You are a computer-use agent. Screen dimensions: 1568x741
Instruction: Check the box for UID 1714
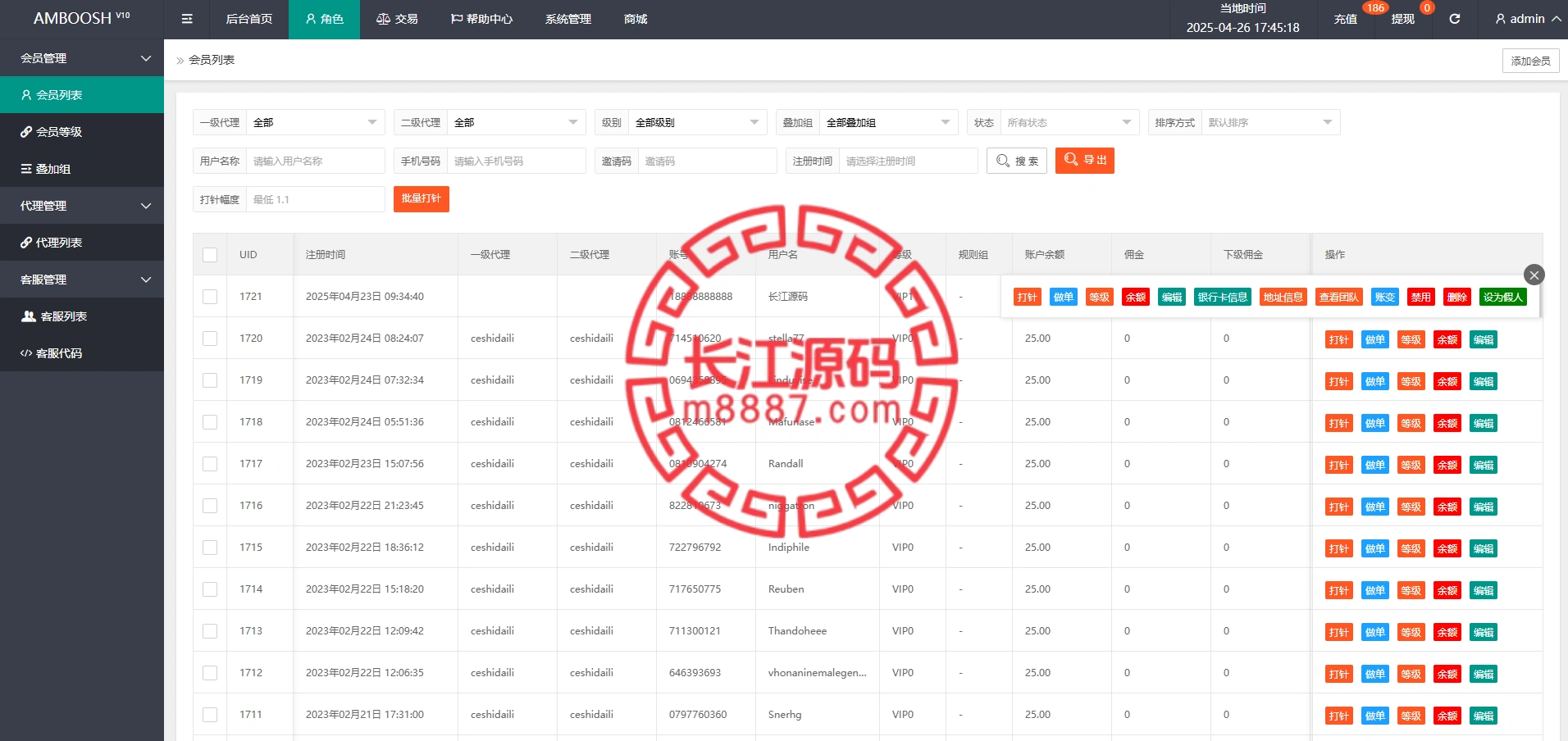click(210, 589)
